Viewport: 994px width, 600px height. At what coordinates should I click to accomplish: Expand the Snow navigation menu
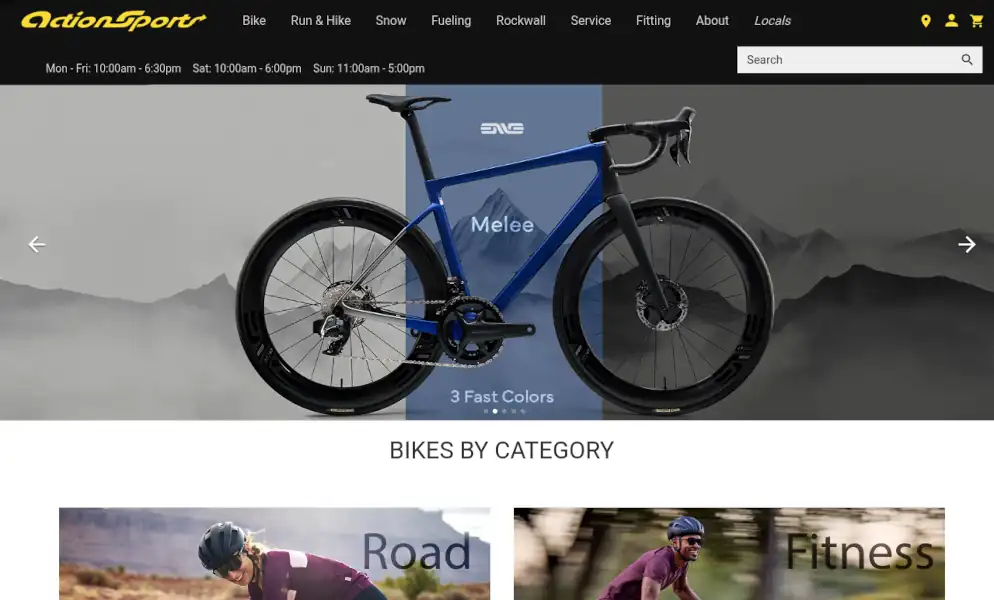click(390, 21)
